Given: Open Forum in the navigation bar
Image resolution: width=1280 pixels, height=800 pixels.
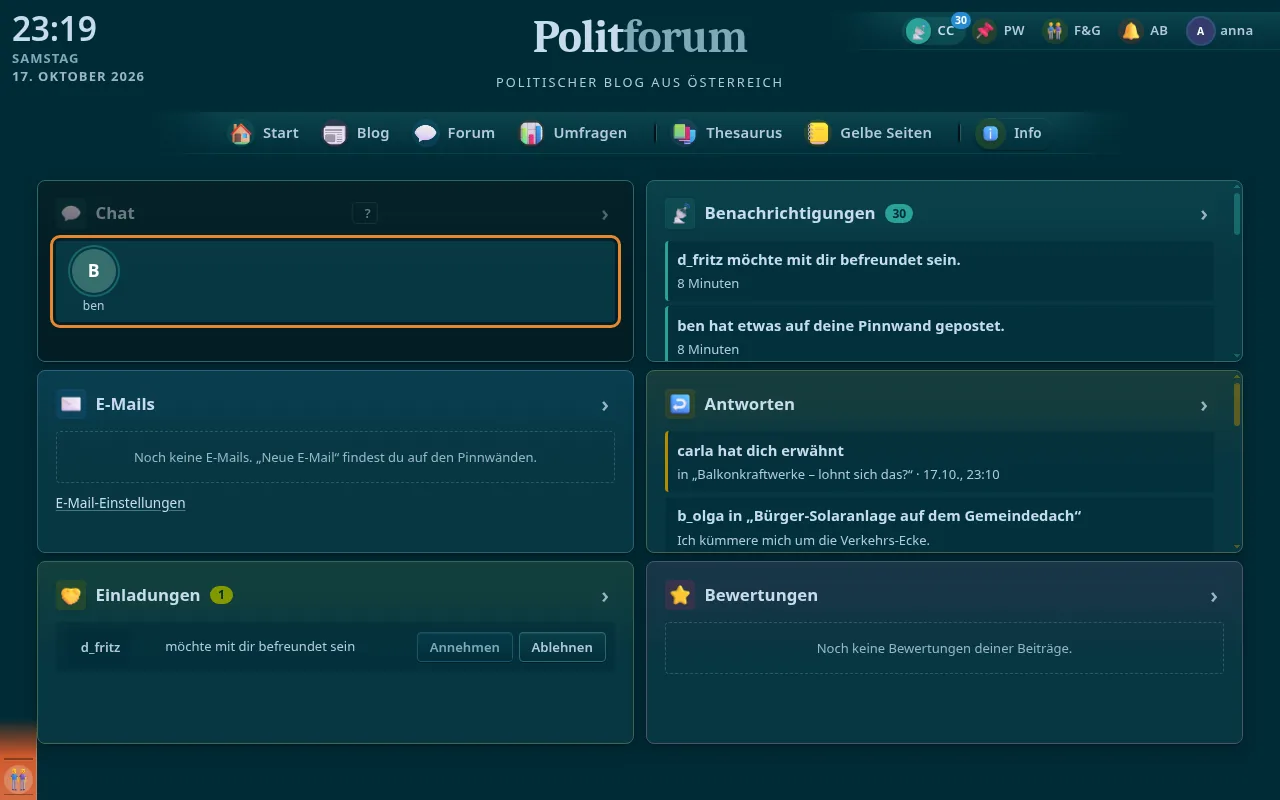Looking at the screenshot, I should pos(455,133).
